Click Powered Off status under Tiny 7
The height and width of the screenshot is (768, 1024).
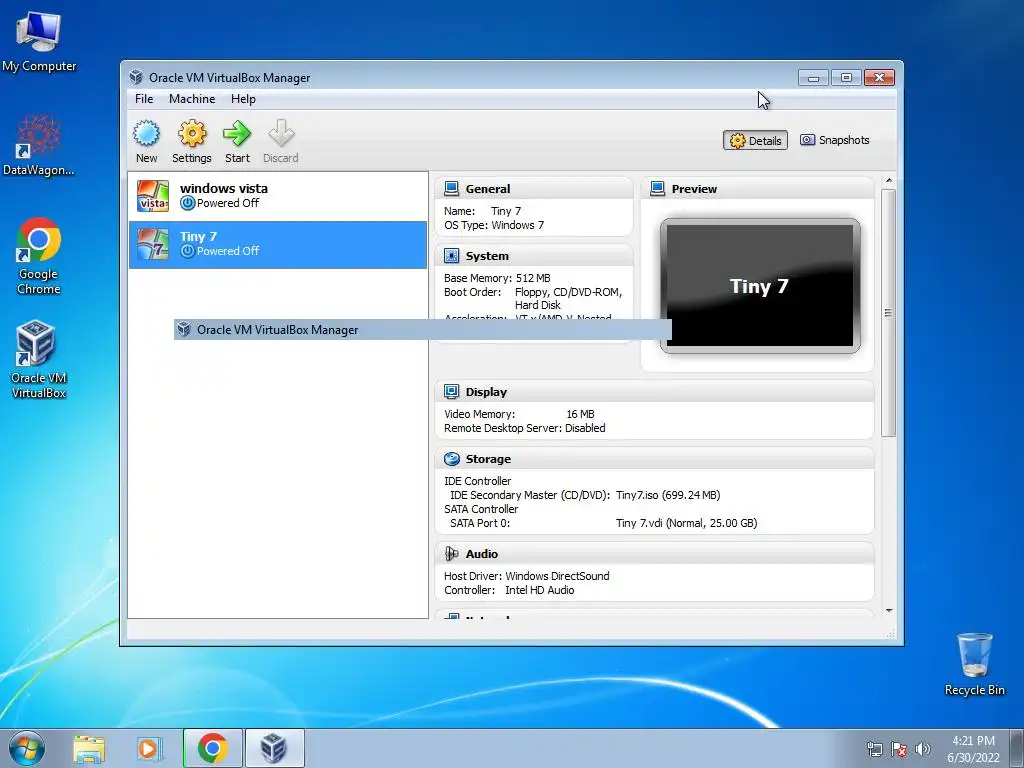coord(227,251)
